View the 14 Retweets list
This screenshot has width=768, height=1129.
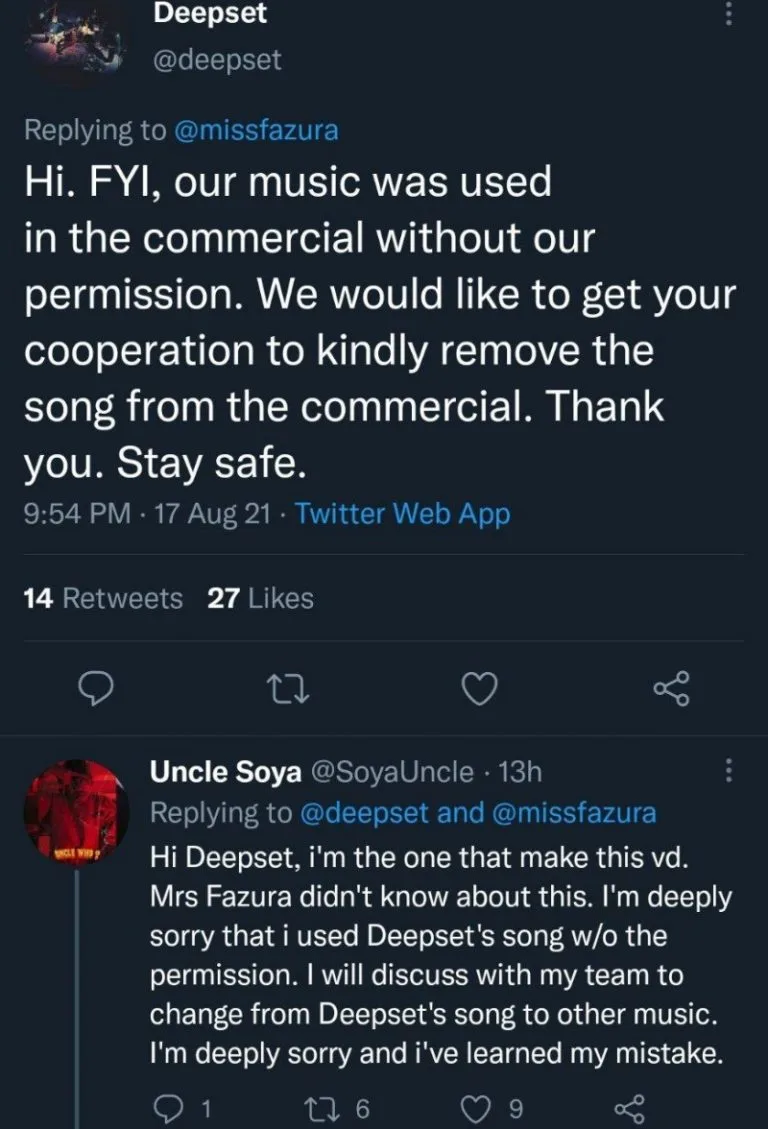pyautogui.click(x=103, y=598)
